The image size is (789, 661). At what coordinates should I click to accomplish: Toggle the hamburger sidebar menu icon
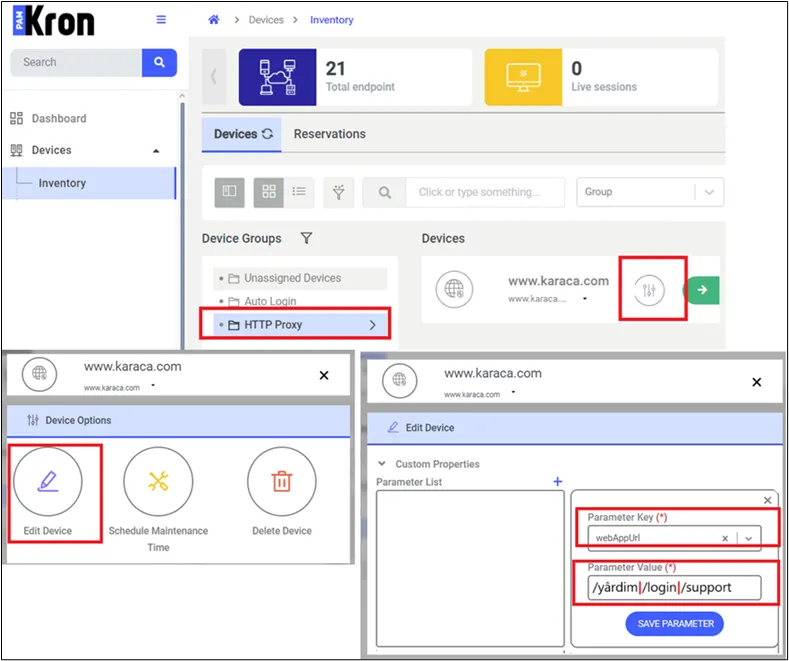pyautogui.click(x=161, y=20)
